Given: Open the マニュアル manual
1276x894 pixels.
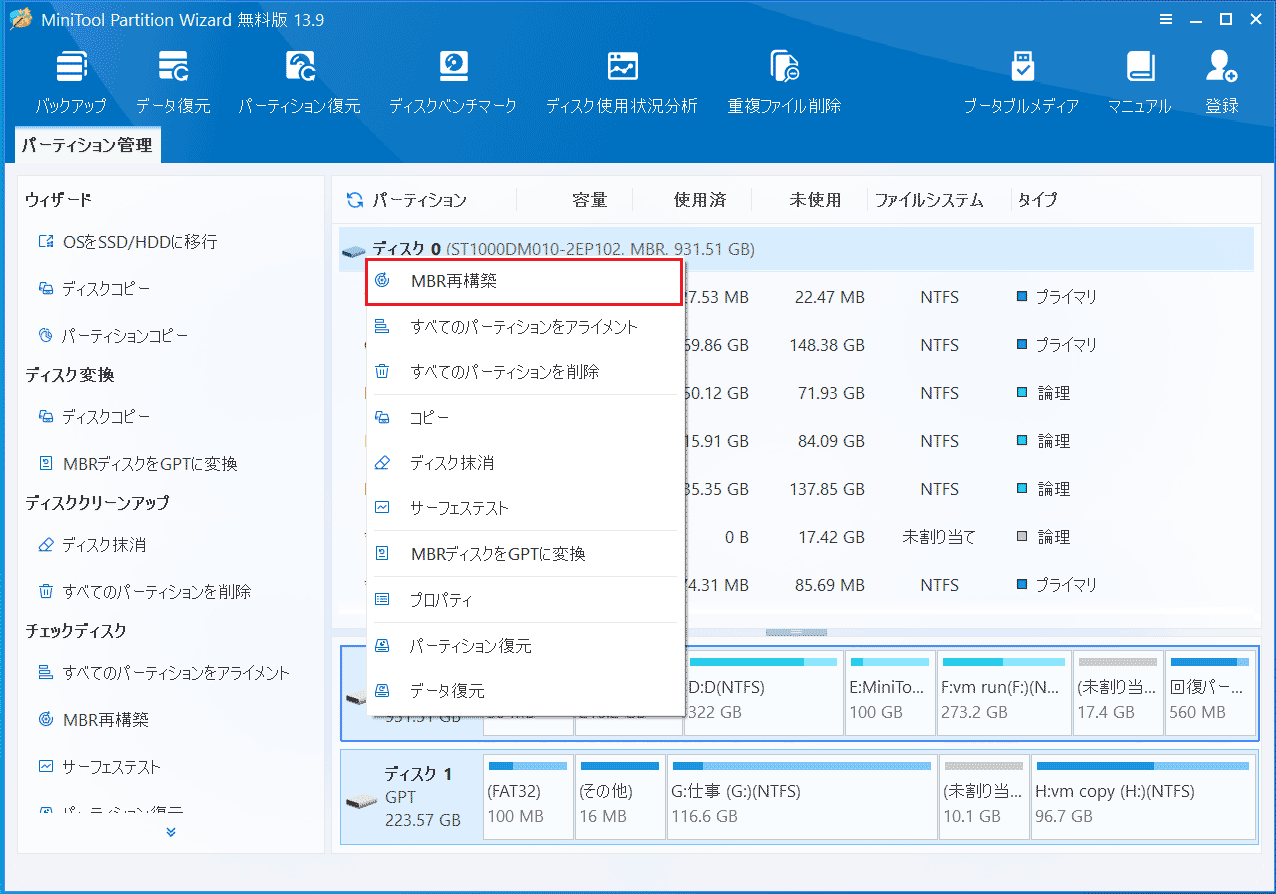Looking at the screenshot, I should point(1139,82).
